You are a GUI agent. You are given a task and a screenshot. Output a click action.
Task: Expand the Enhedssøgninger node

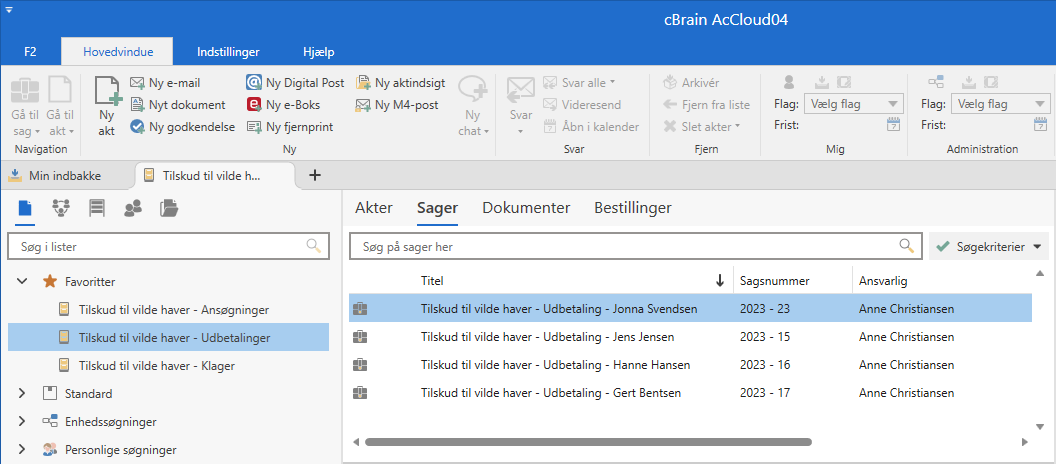[x=22, y=422]
